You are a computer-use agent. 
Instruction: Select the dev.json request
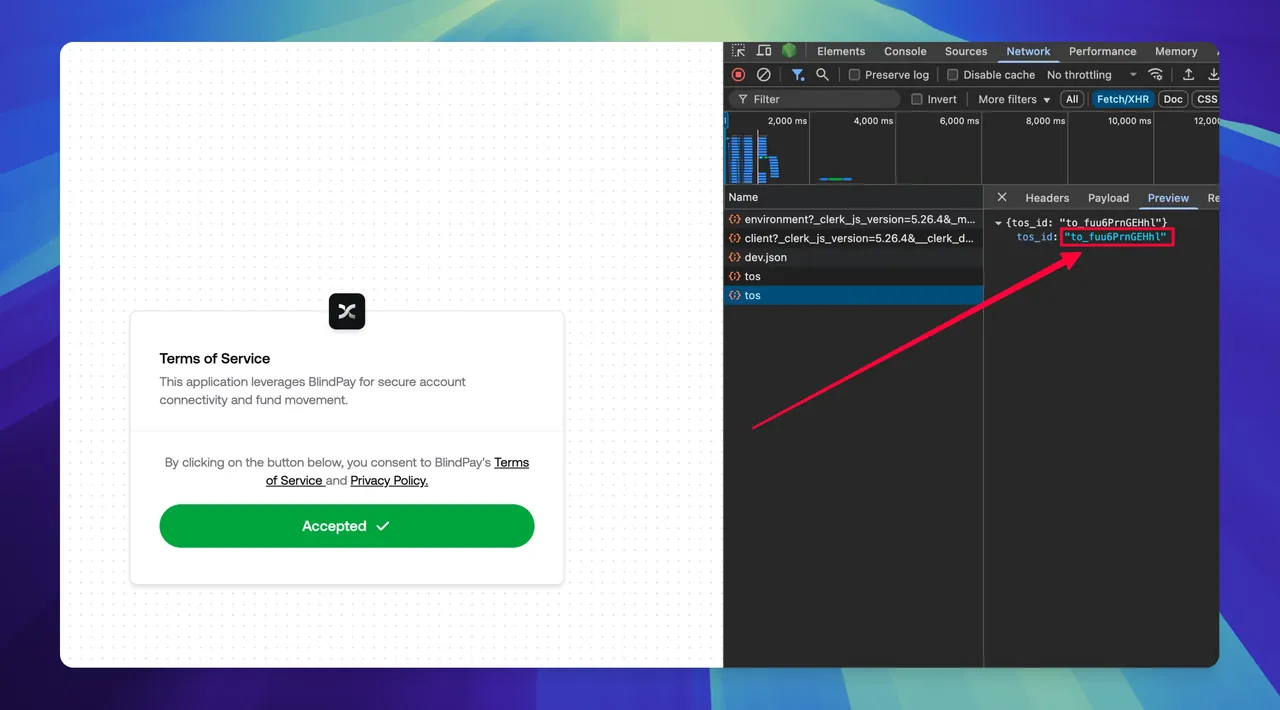coord(853,257)
